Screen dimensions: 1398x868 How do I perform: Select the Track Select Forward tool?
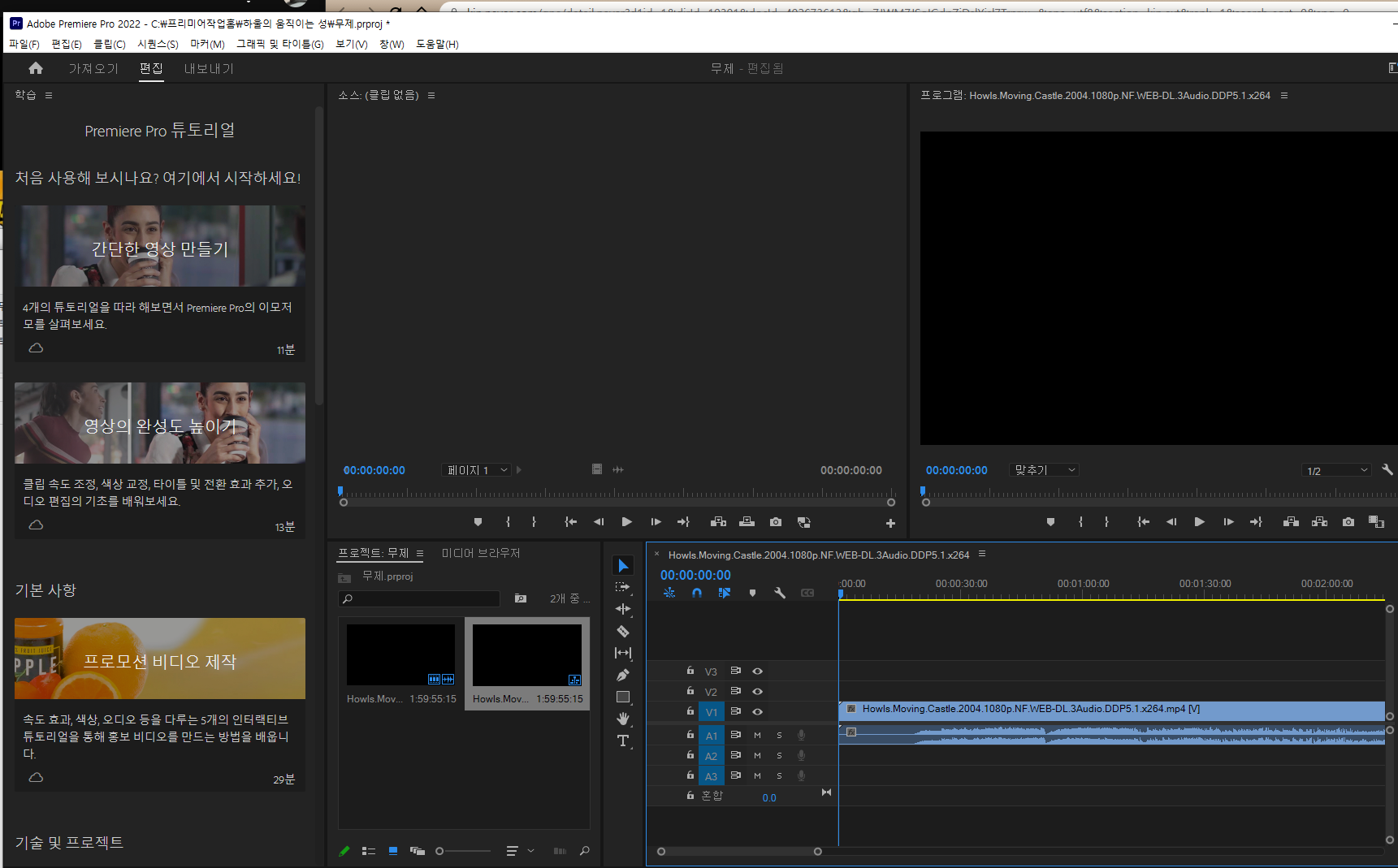(x=623, y=587)
